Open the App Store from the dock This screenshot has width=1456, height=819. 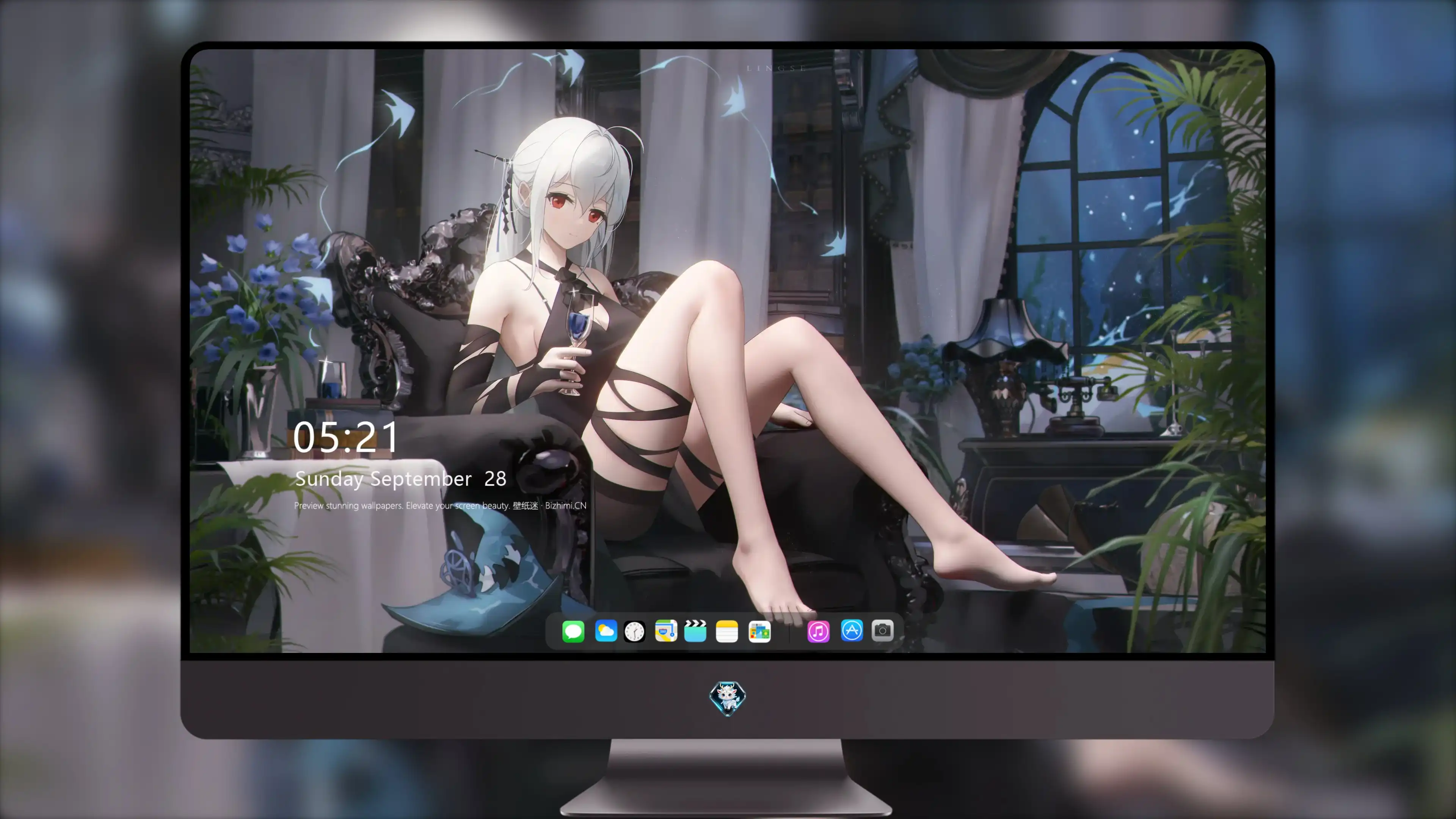point(852,630)
